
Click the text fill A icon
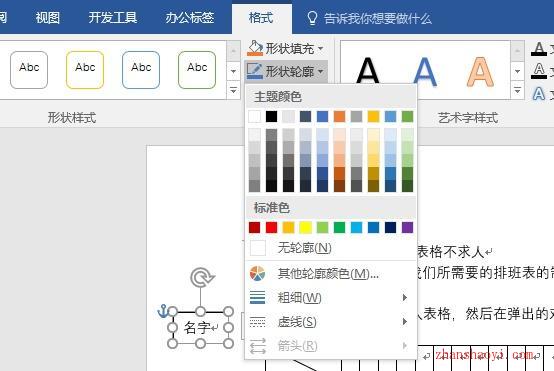coord(539,49)
